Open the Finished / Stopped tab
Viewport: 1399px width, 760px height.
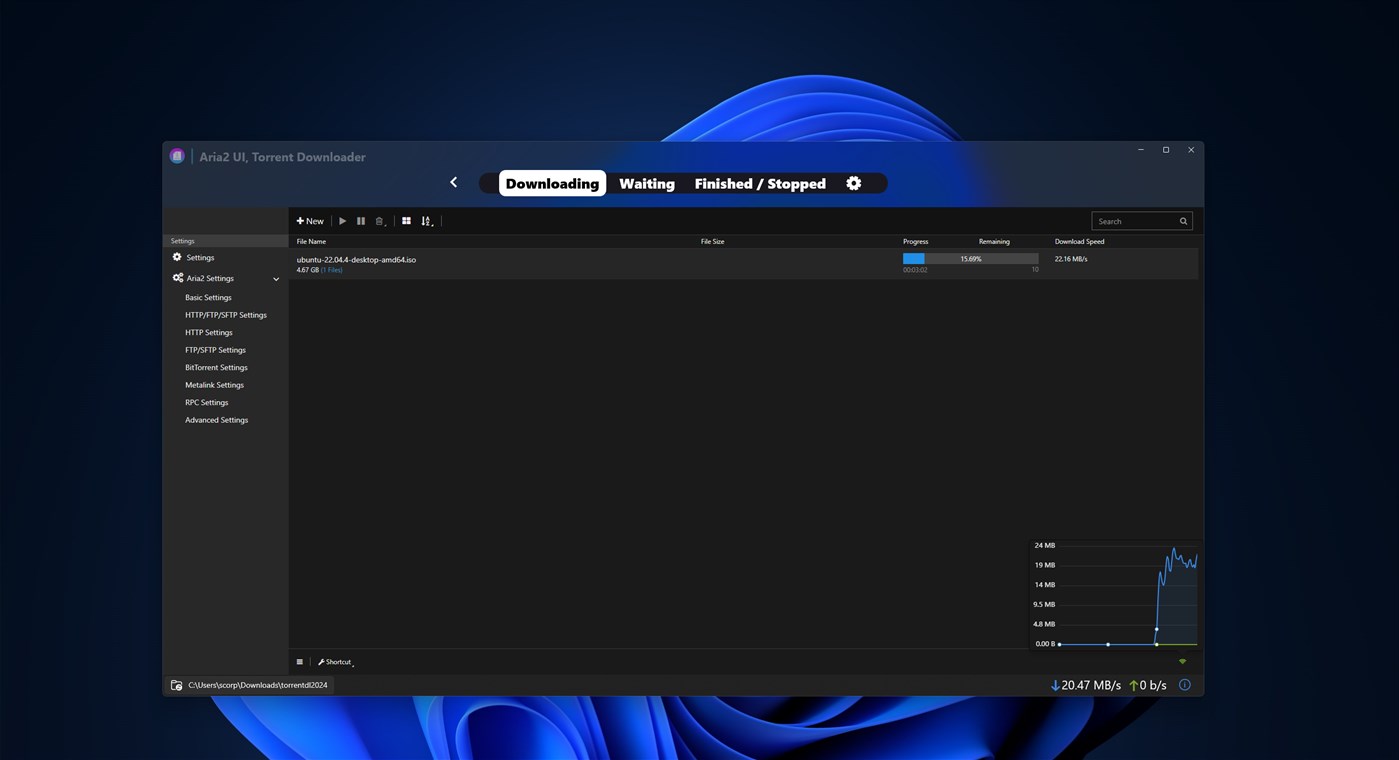click(760, 183)
